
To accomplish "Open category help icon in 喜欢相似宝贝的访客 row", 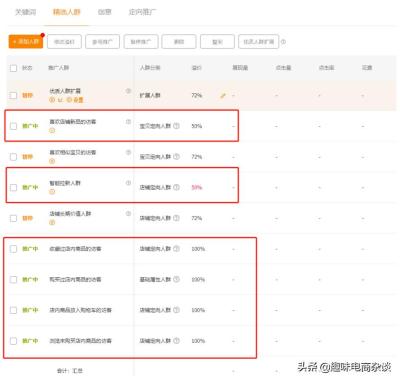I will (x=176, y=157).
